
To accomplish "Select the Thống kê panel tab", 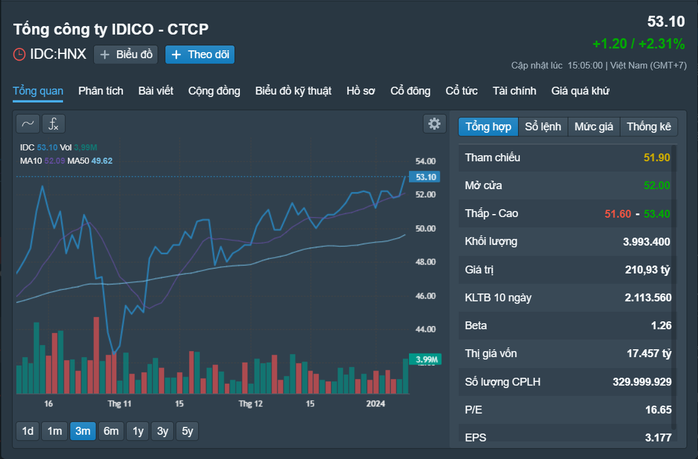I will [649, 127].
